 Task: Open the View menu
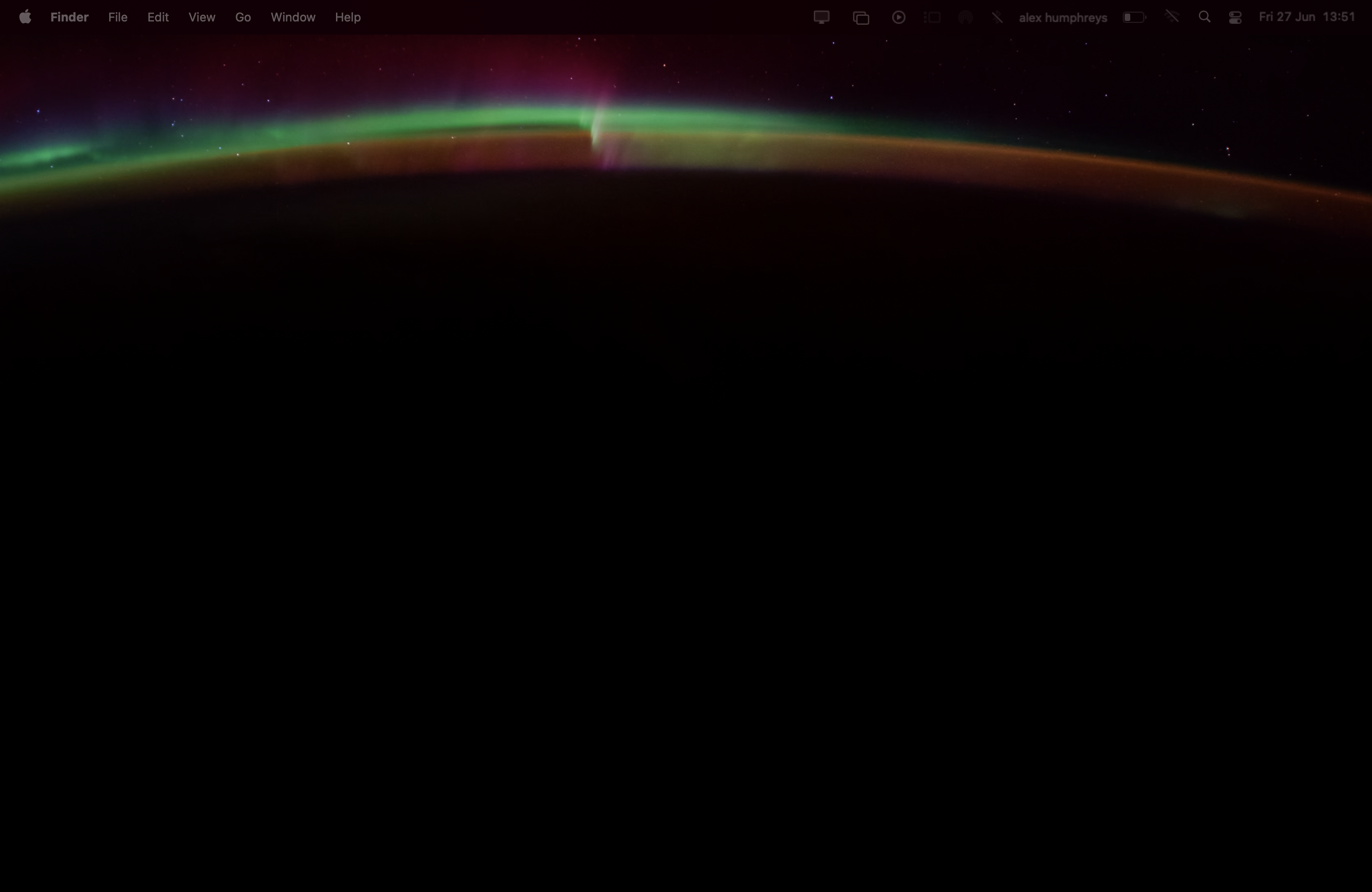pos(202,17)
